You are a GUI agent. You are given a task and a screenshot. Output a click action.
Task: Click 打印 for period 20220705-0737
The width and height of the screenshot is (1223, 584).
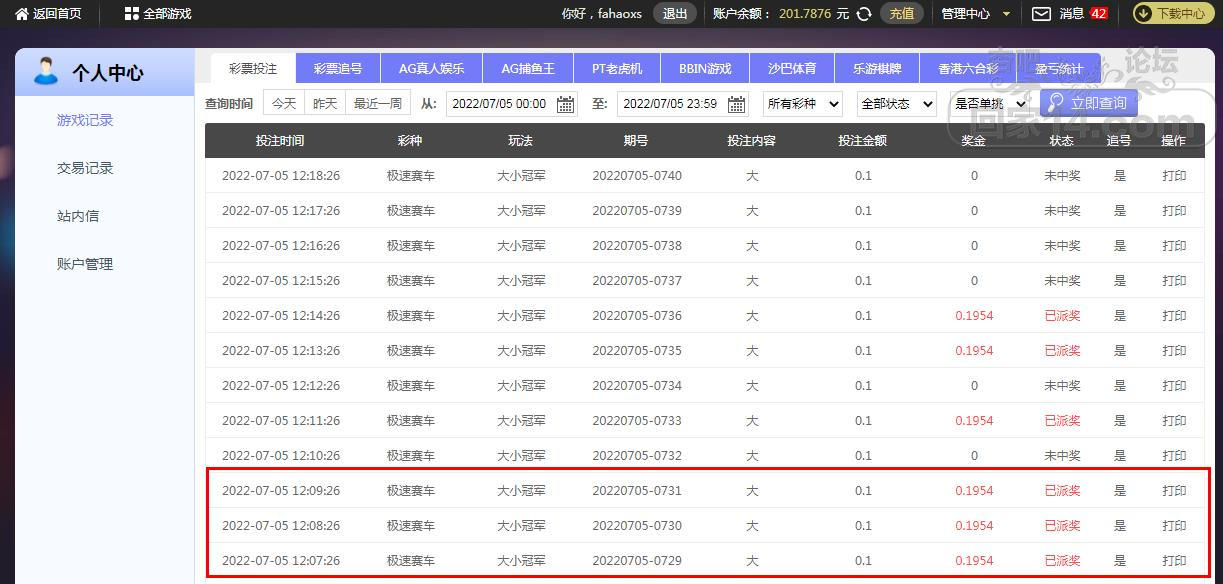click(1174, 281)
